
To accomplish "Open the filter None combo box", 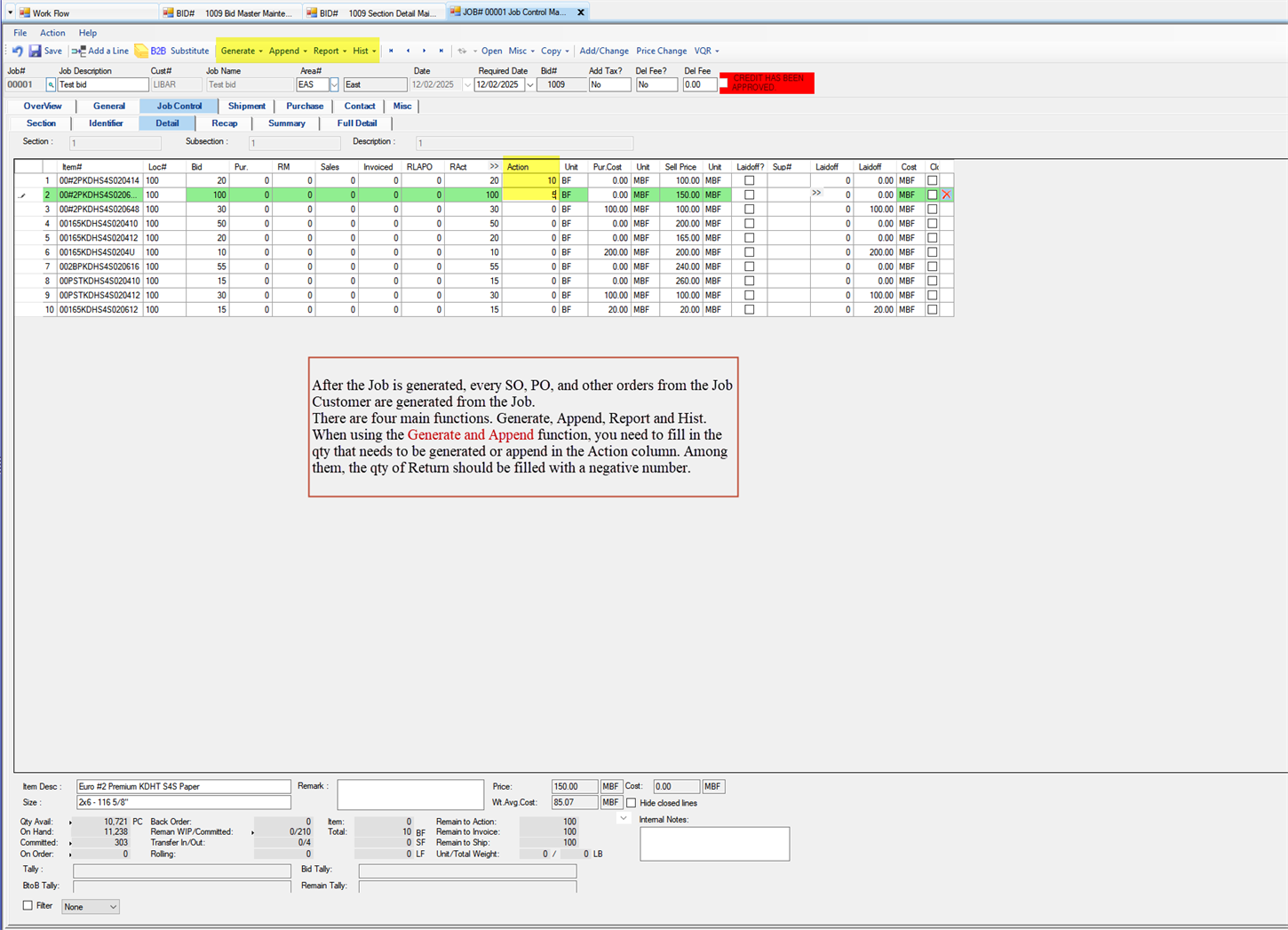I will click(90, 907).
